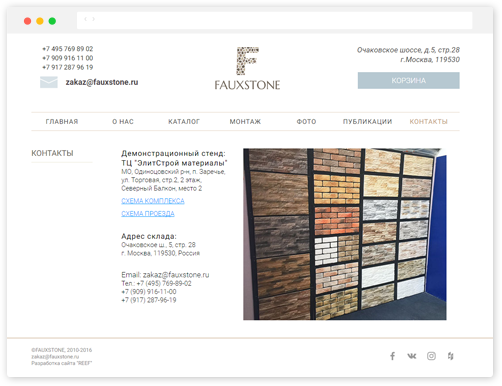The image size is (502, 386).
Task: Open the ГЛАВНАЯ menu item
Action: tap(62, 122)
